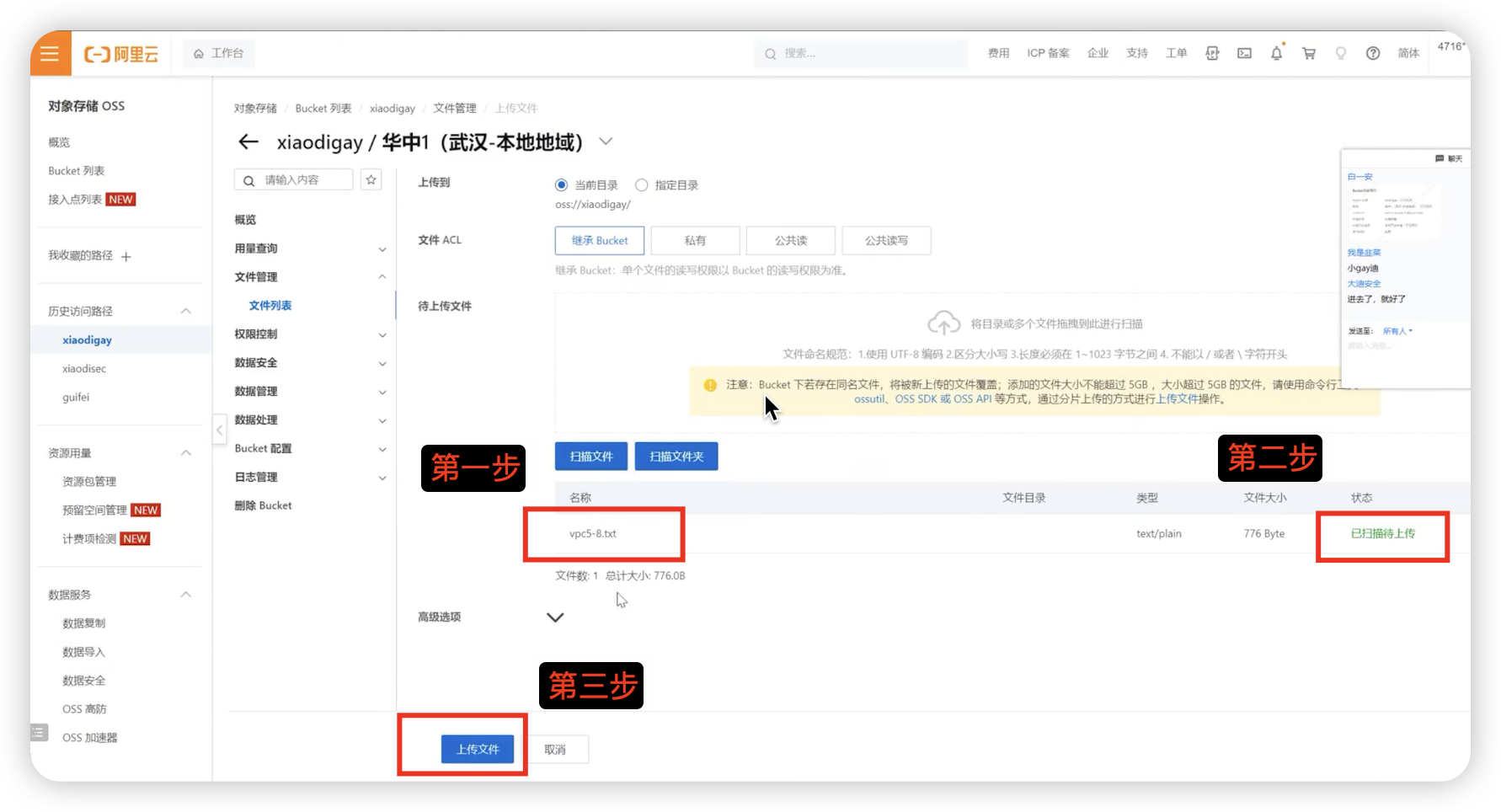The width and height of the screenshot is (1501, 812).
Task: Click the lightbulb tips icon
Action: [1340, 53]
